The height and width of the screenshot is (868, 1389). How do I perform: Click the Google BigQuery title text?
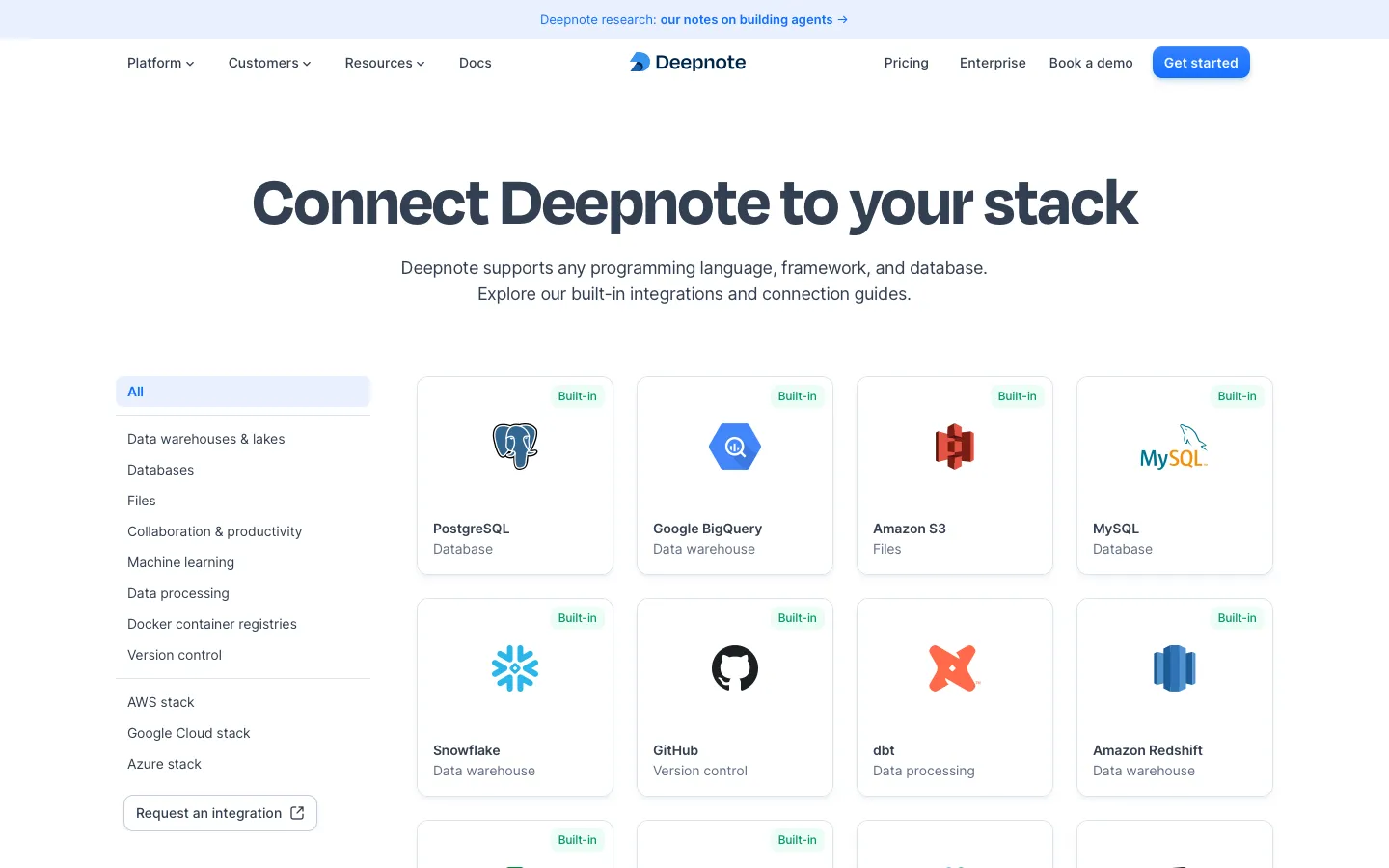[708, 529]
